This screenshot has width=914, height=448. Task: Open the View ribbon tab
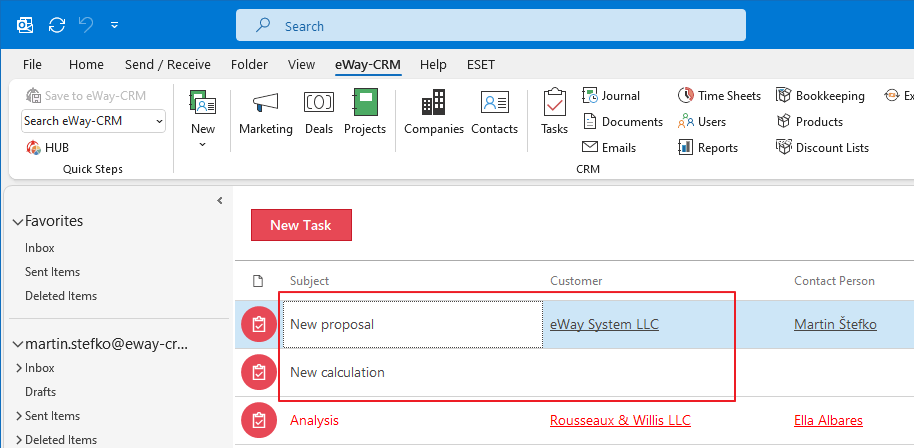301,65
